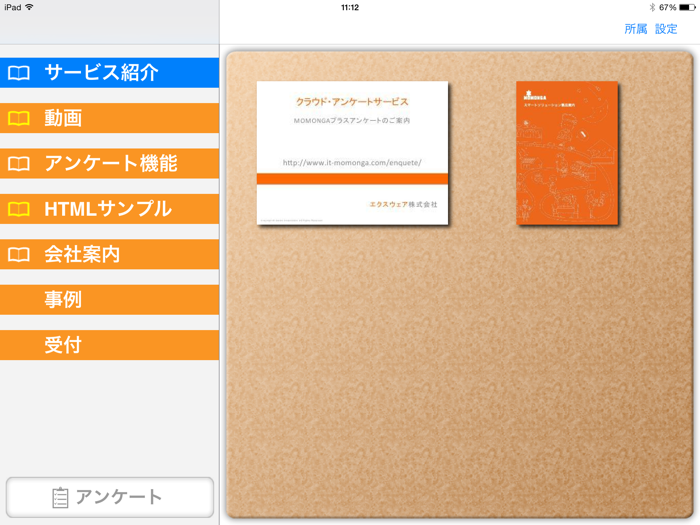The width and height of the screenshot is (700, 525).
Task: Open the 事例 category
Action: [109, 300]
